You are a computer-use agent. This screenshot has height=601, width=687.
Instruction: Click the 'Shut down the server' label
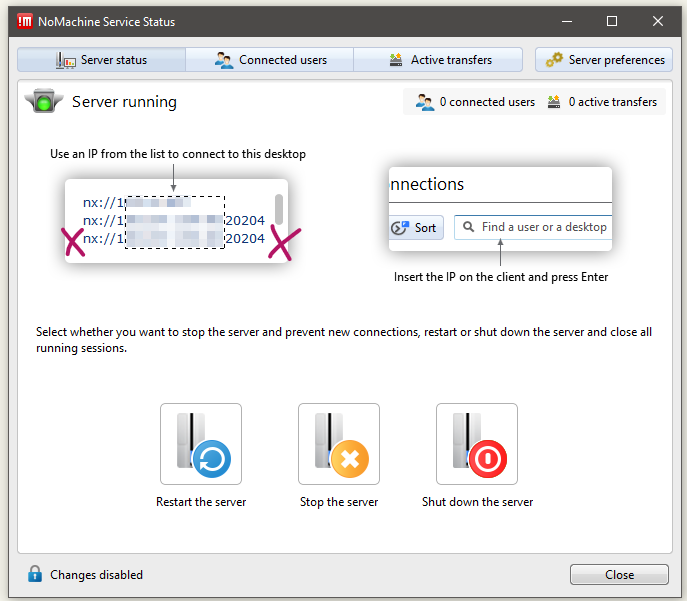point(477,502)
